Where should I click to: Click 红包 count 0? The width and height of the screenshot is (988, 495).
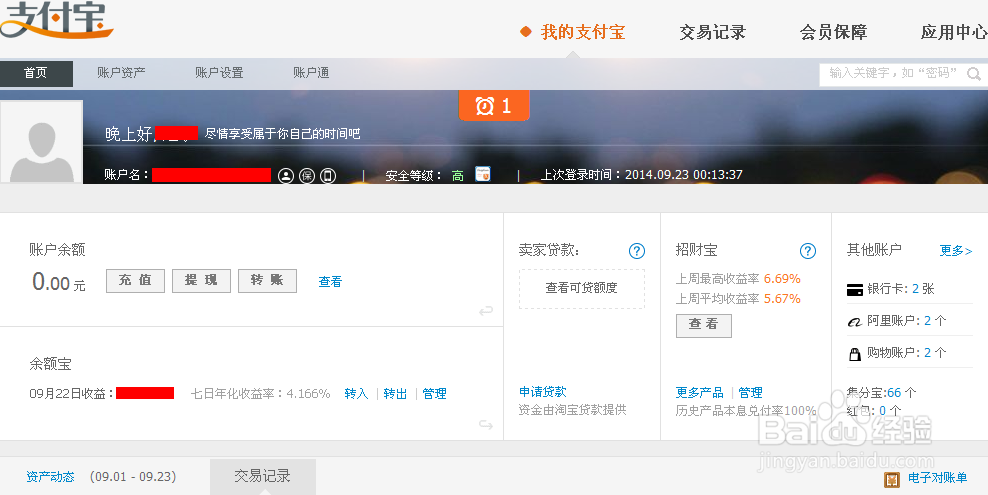pos(882,411)
